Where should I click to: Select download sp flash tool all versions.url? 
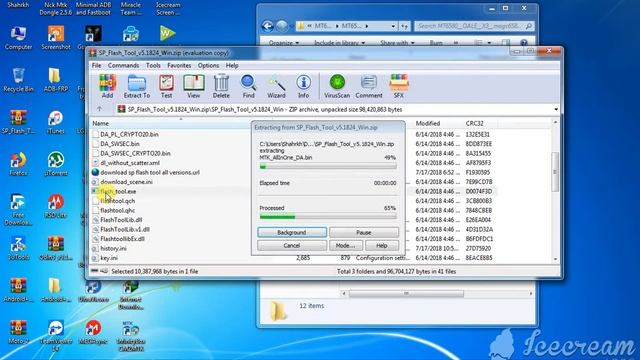coord(150,172)
